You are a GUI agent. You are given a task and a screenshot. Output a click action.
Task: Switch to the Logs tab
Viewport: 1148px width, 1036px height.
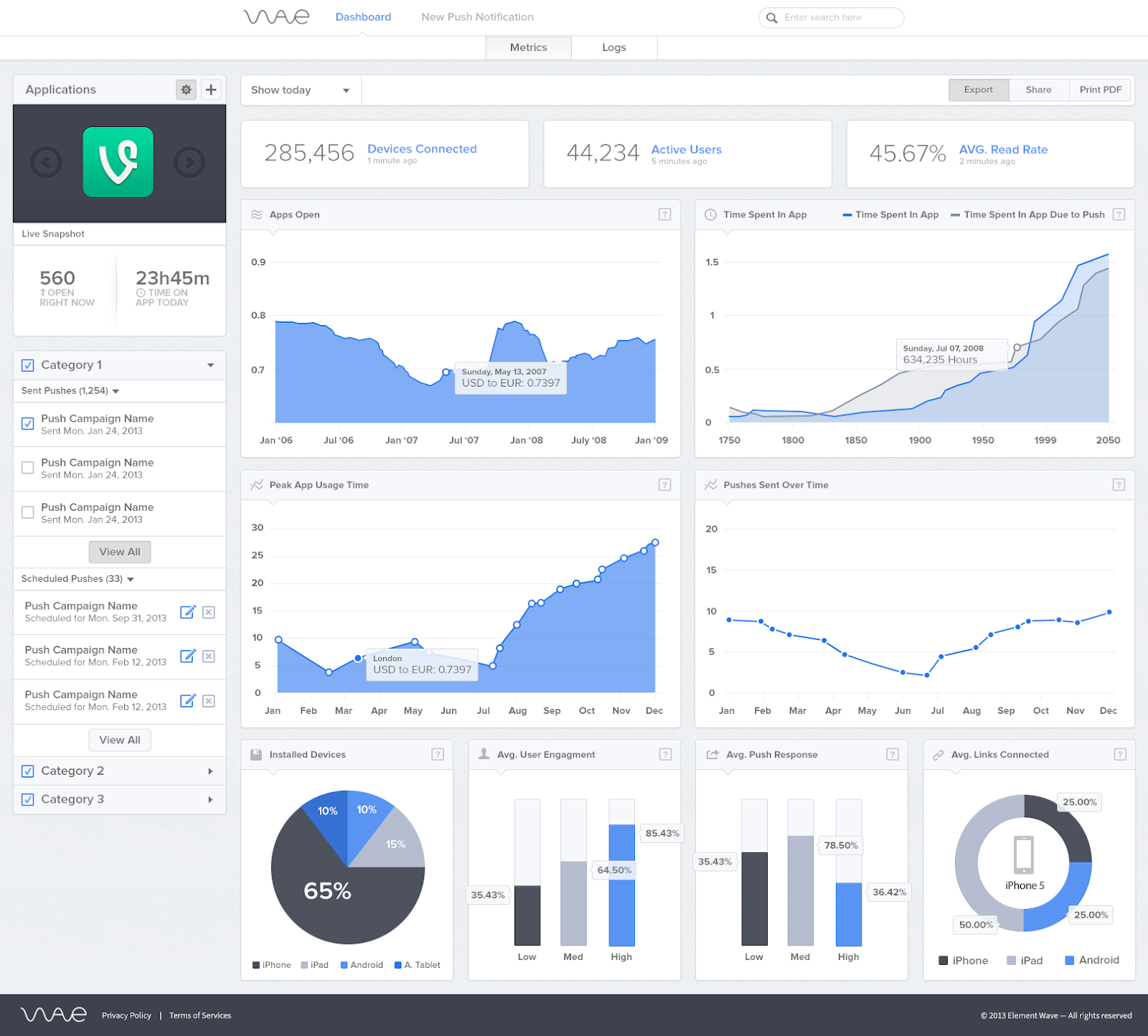[x=613, y=47]
